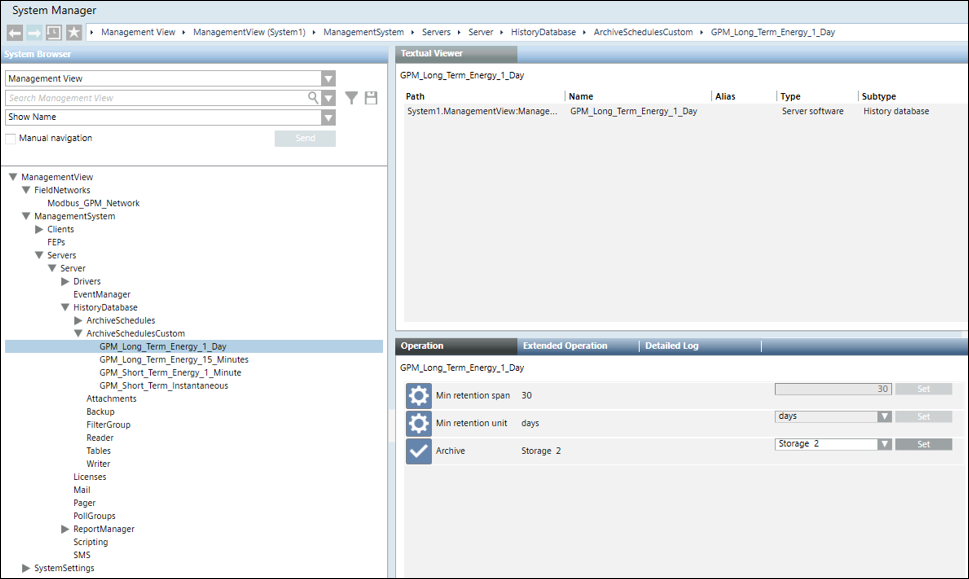Screen dimensions: 969x579
Task: Click the back navigation arrow
Action: 15,32
